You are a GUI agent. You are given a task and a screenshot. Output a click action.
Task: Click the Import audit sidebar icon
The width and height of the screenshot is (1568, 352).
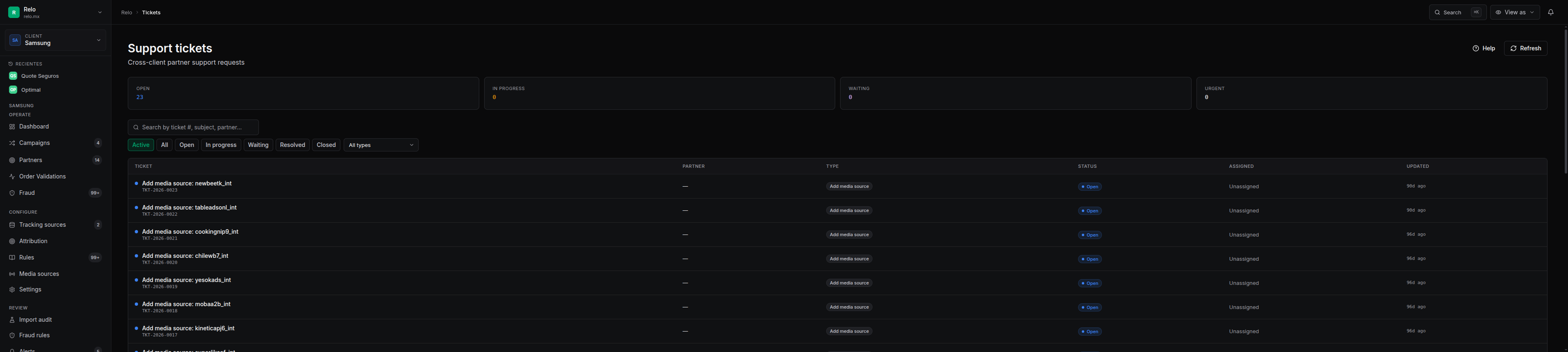(11, 320)
